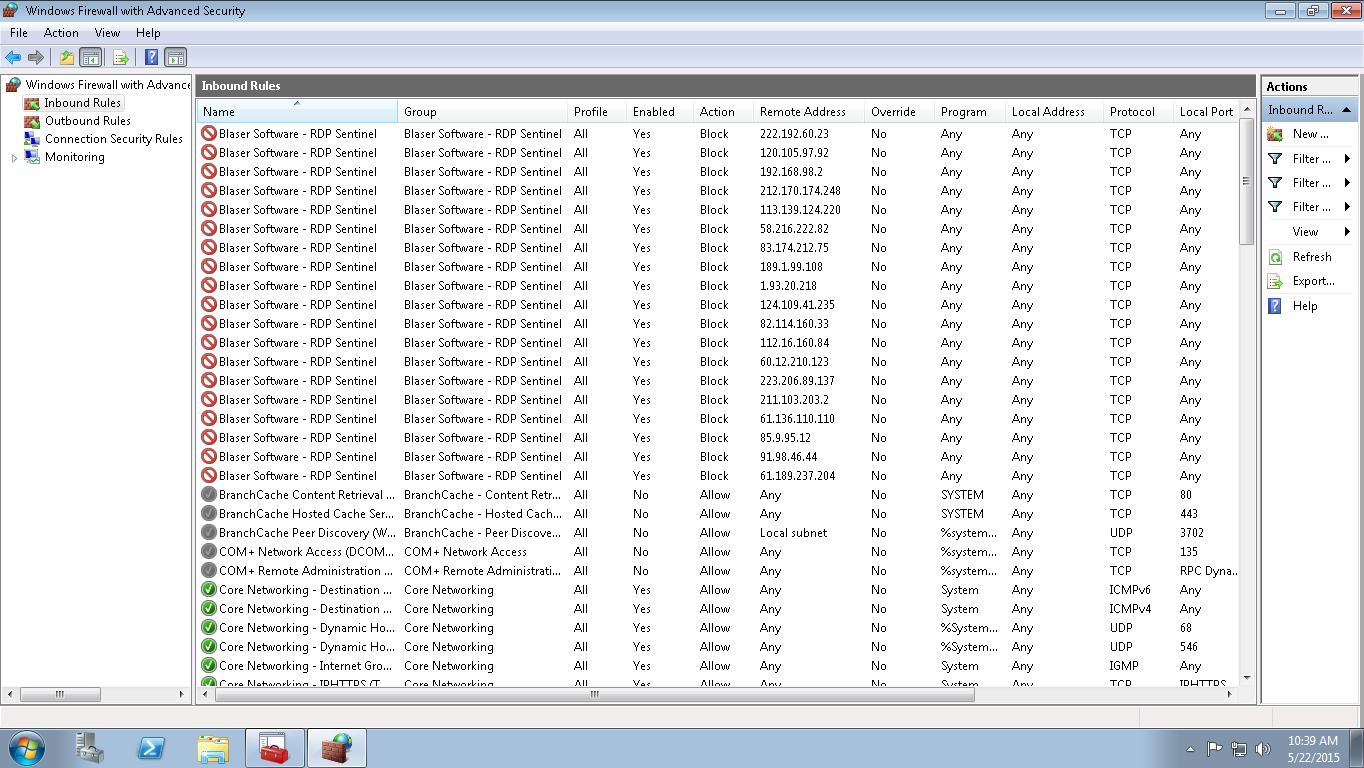
Task: Sort by the Profile column header
Action: [597, 111]
